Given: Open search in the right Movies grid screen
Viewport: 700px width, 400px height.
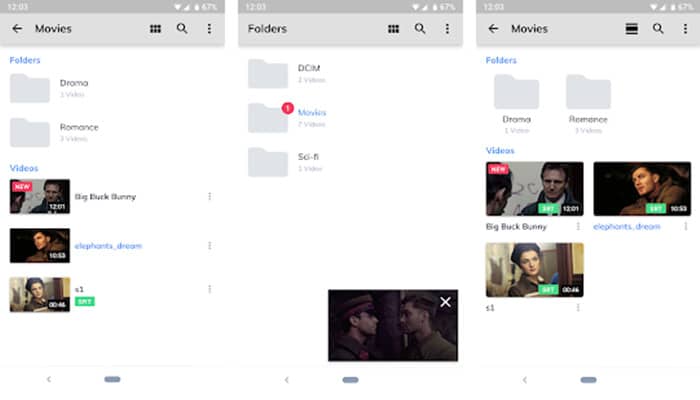Looking at the screenshot, I should click(x=658, y=29).
